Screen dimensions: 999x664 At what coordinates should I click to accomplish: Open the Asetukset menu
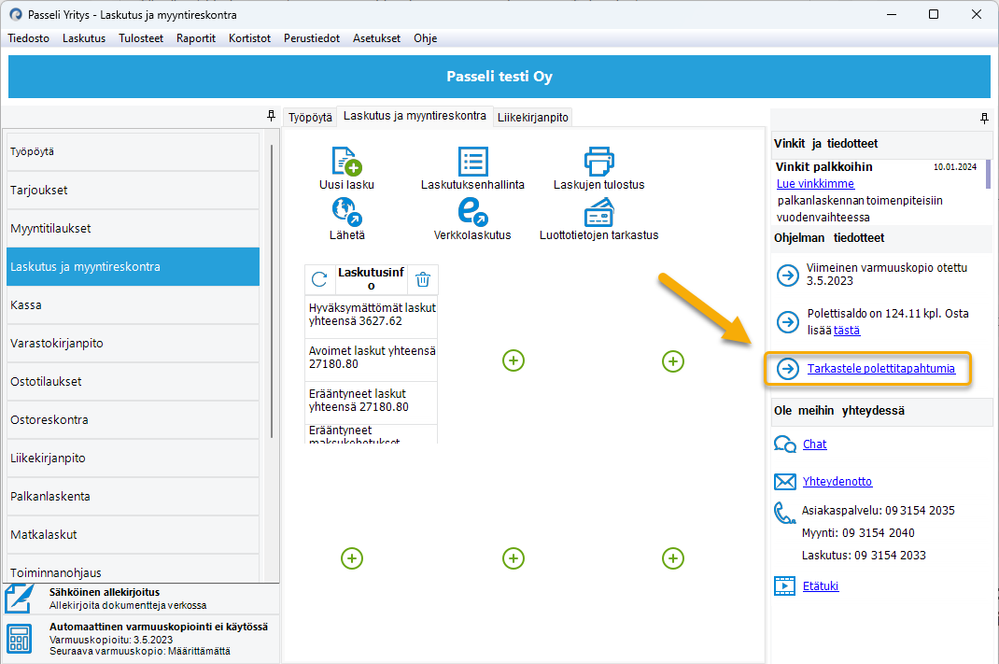point(377,38)
